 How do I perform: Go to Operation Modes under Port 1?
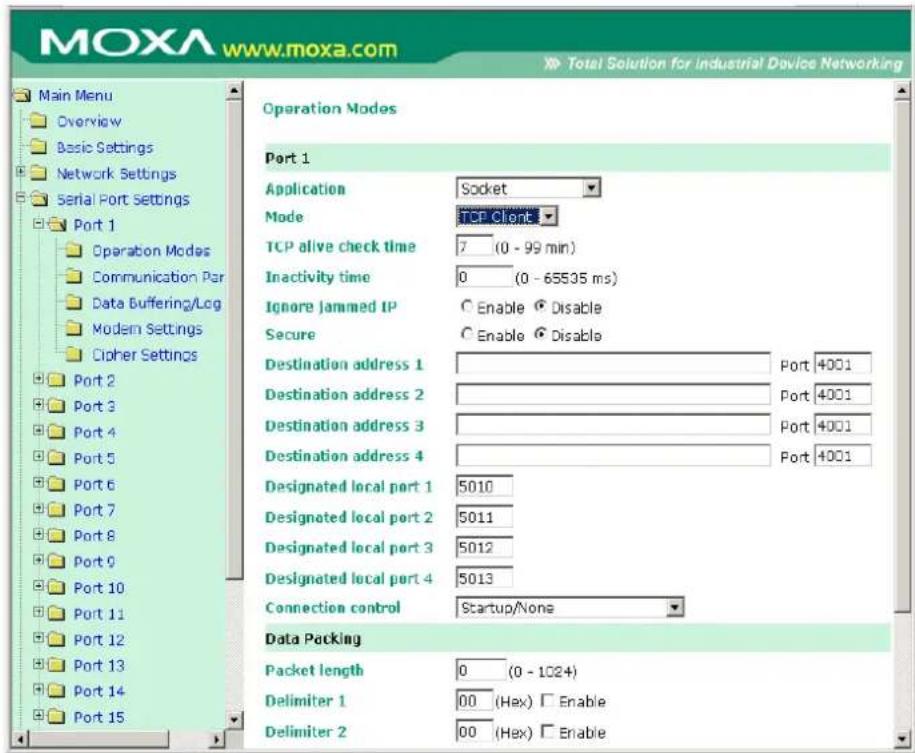151,251
